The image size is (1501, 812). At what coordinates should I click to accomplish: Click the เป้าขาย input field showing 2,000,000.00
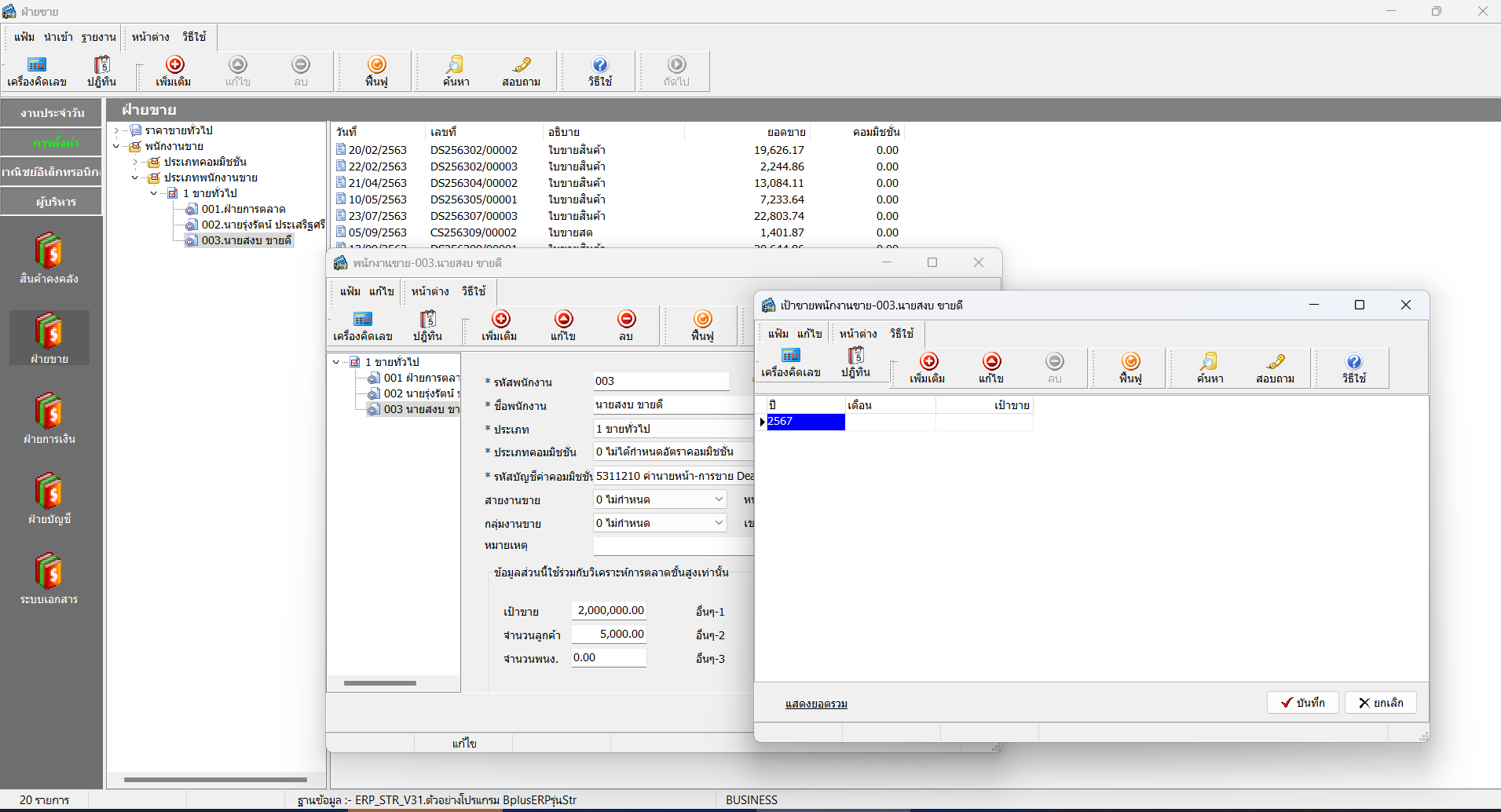coord(609,611)
